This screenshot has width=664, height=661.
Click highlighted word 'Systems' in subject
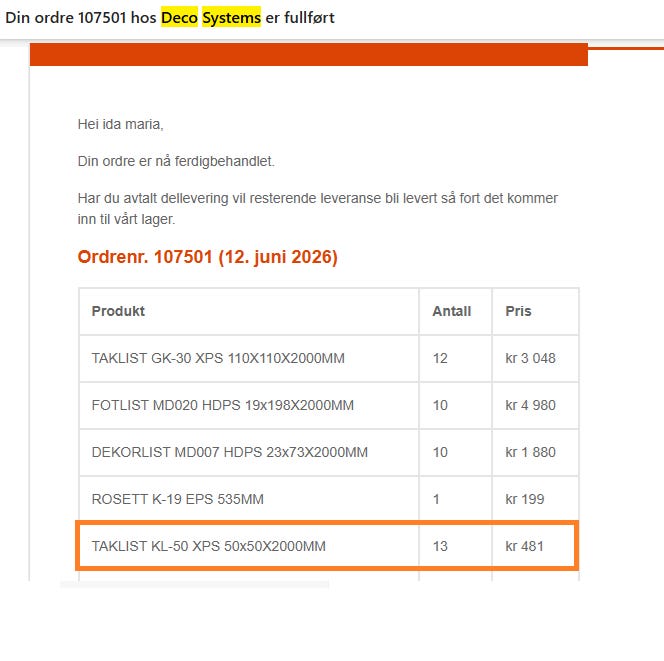pos(231,18)
